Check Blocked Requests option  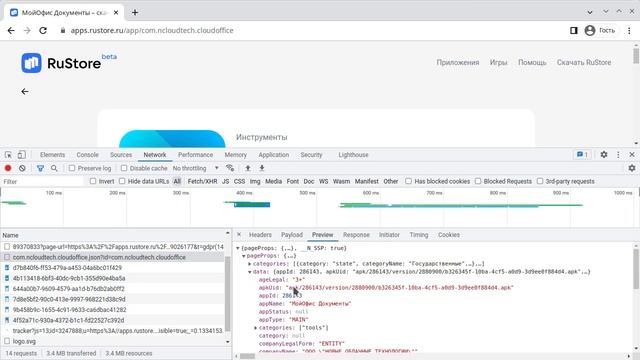click(x=478, y=181)
